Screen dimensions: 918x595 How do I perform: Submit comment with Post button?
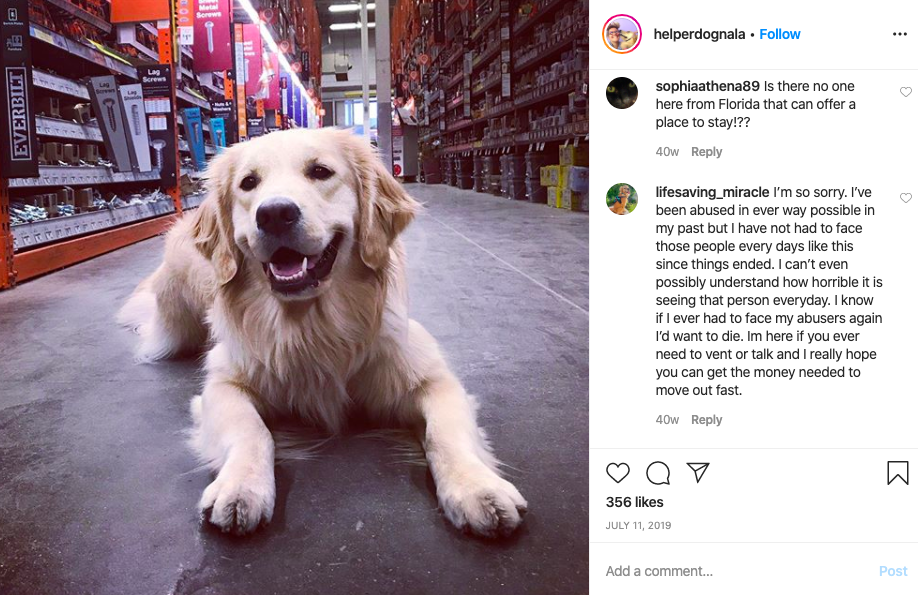tap(893, 571)
